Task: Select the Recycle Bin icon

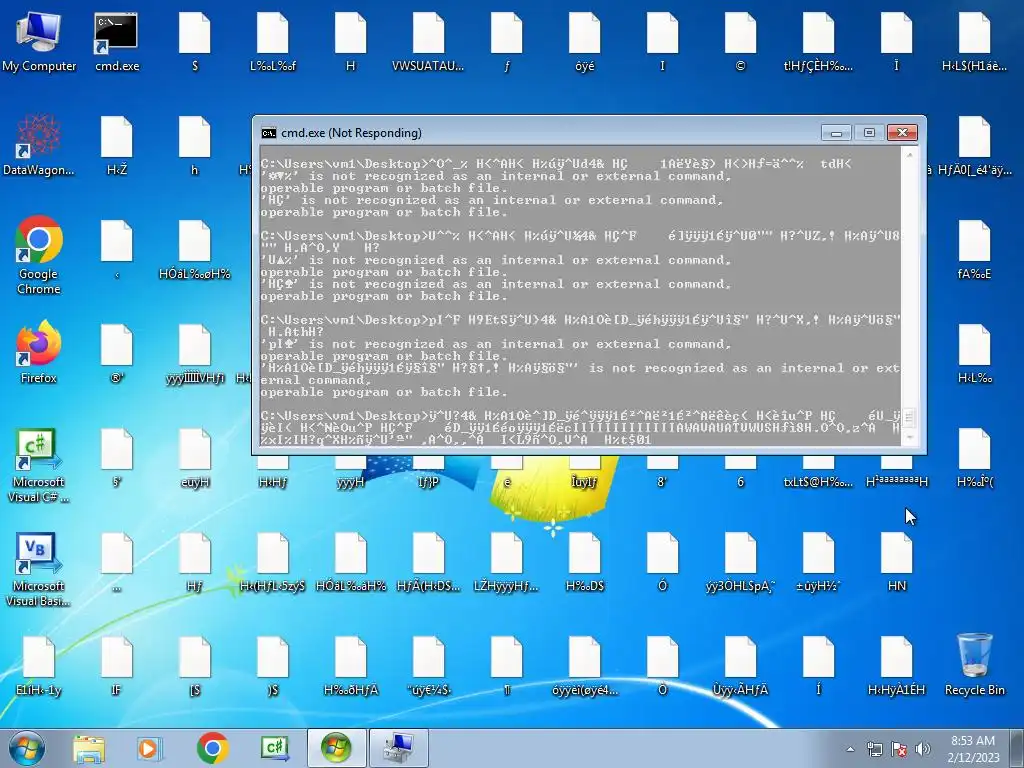Action: [x=974, y=665]
